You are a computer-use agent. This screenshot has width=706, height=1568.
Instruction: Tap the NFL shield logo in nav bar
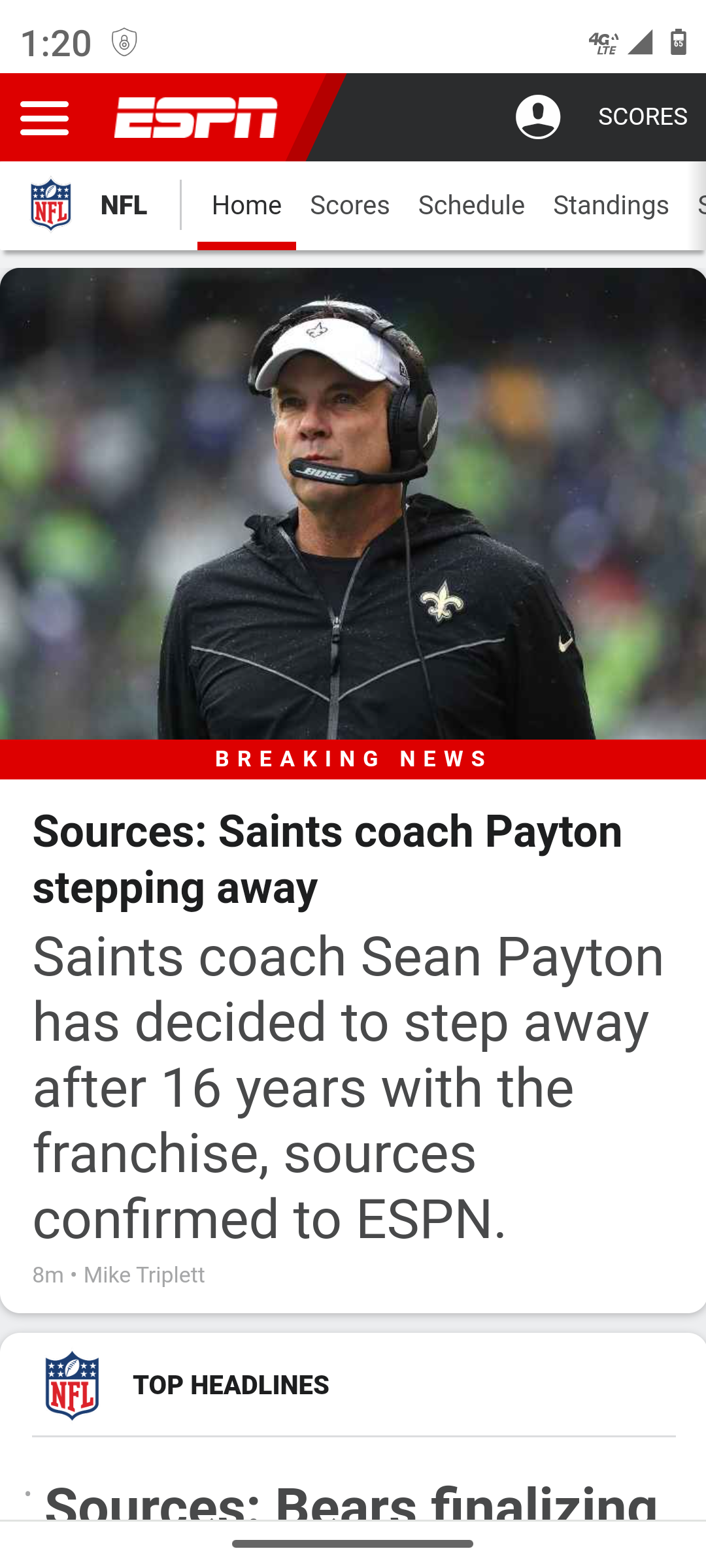51,204
